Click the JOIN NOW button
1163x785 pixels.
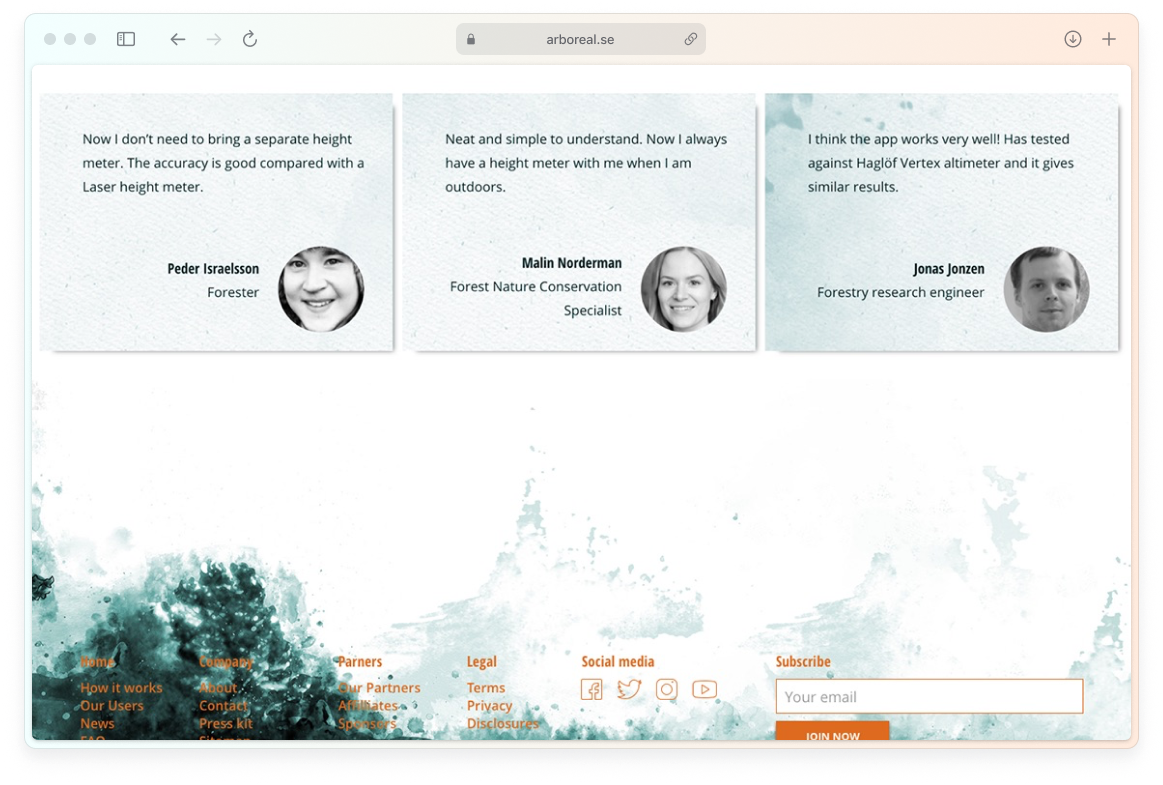click(832, 731)
